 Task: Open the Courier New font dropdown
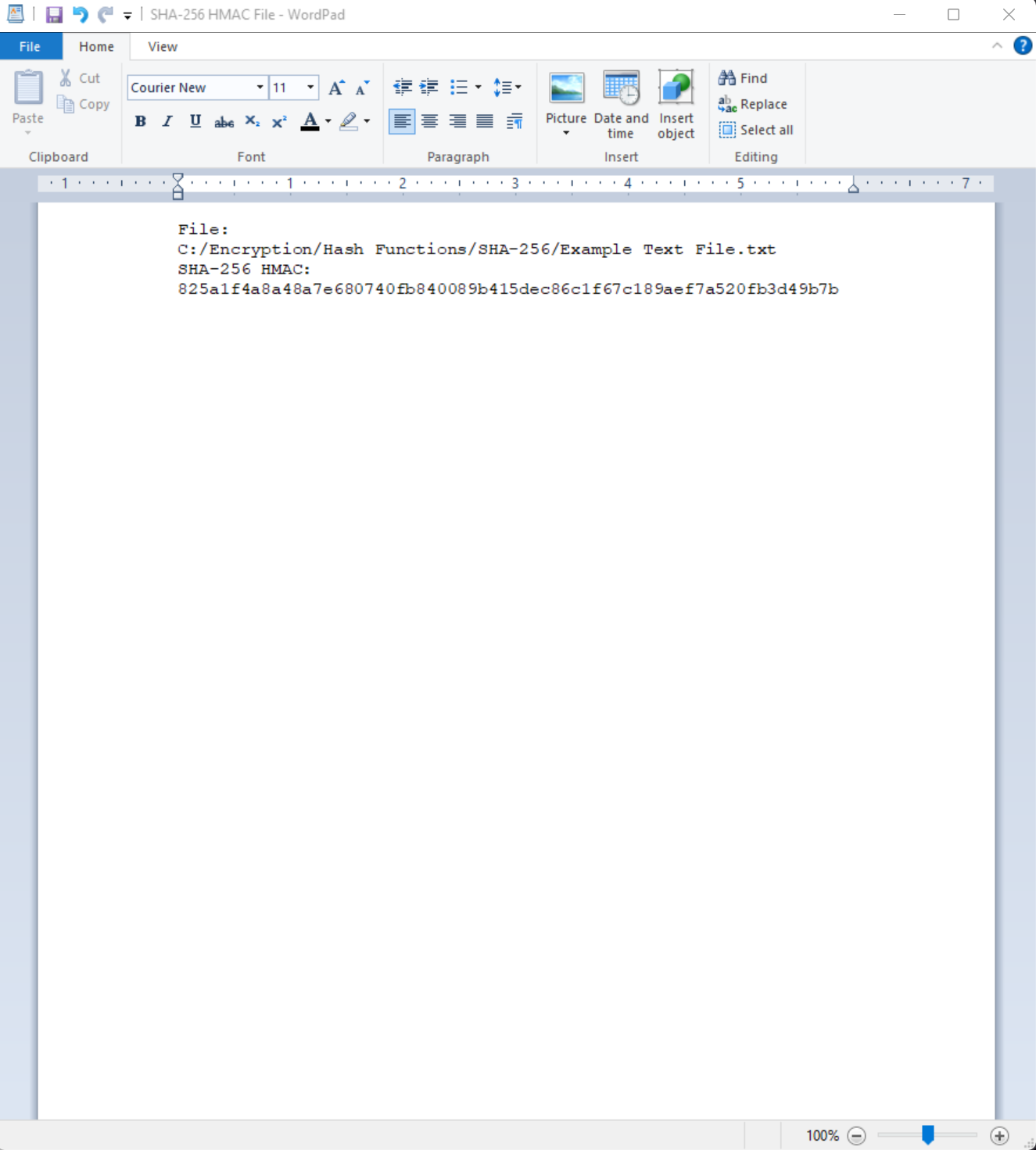point(259,87)
